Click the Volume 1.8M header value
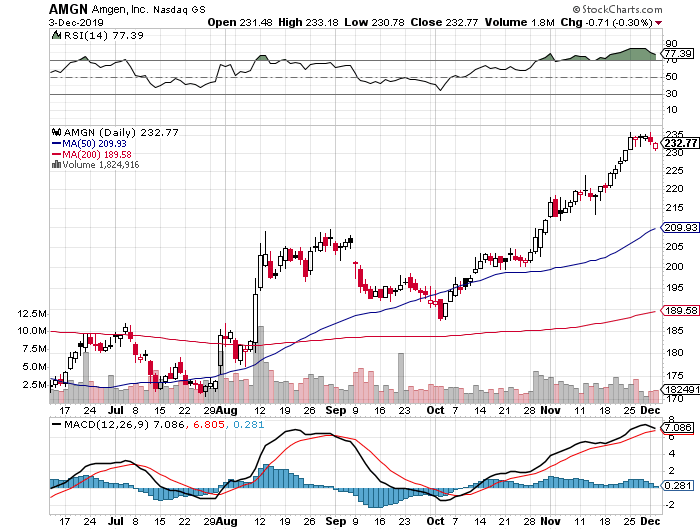 click(520, 22)
